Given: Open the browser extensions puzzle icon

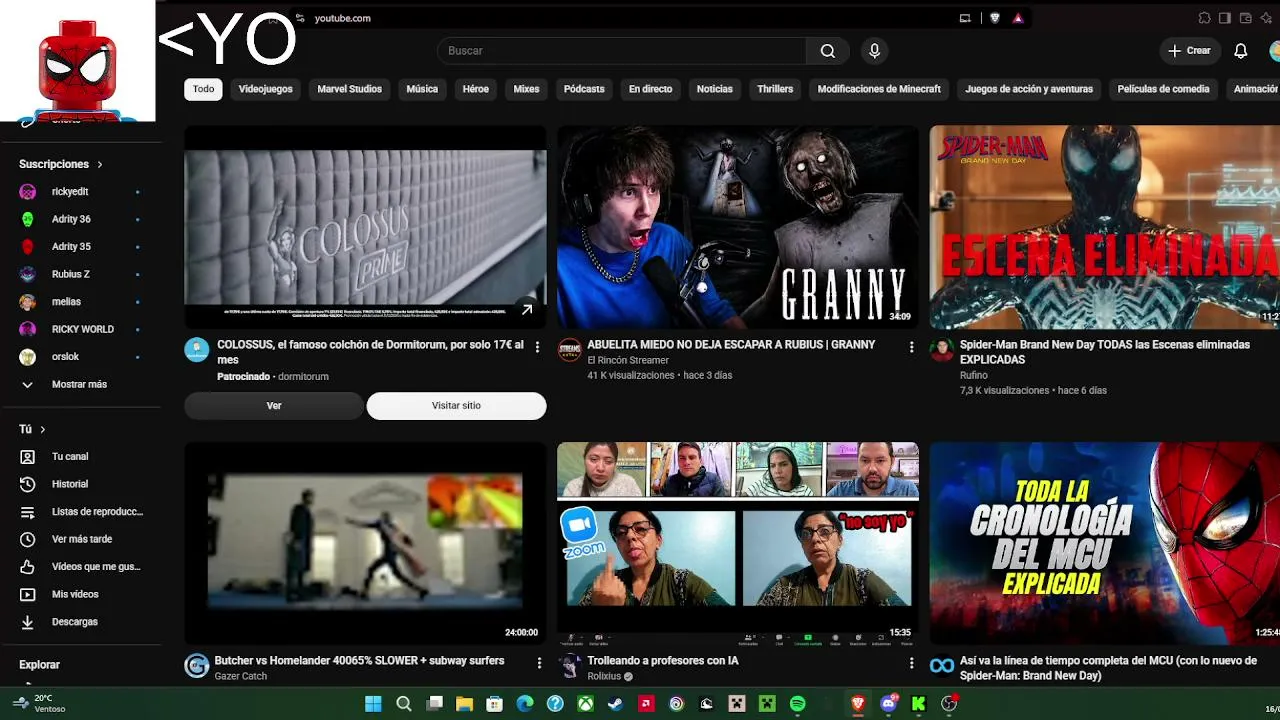Looking at the screenshot, I should (x=1205, y=18).
